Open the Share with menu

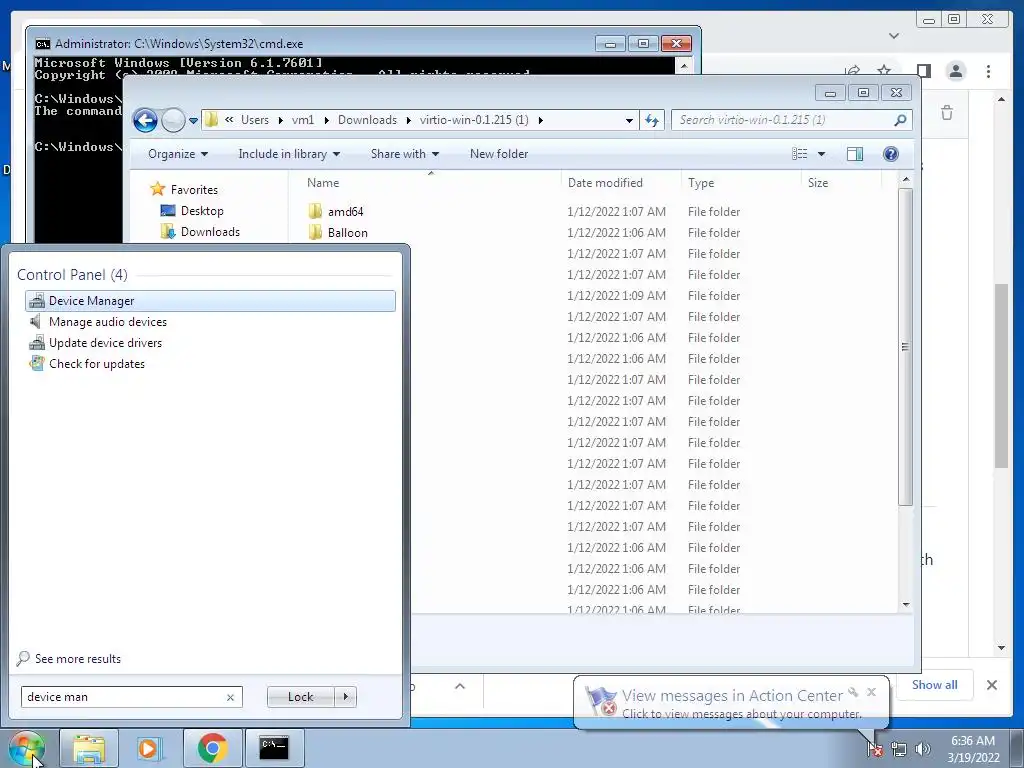pyautogui.click(x=405, y=154)
